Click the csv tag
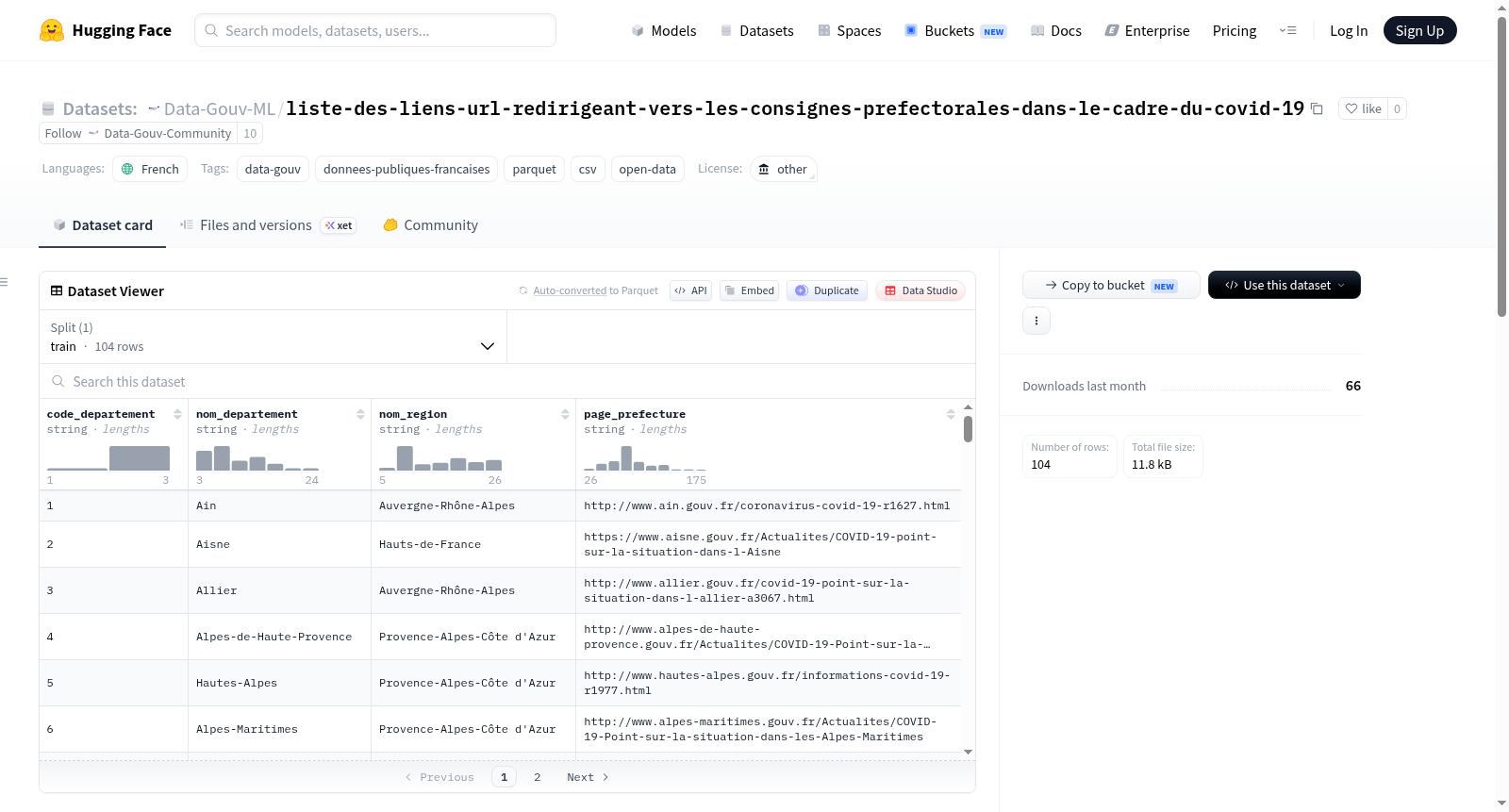Image resolution: width=1509 pixels, height=812 pixels. [588, 169]
